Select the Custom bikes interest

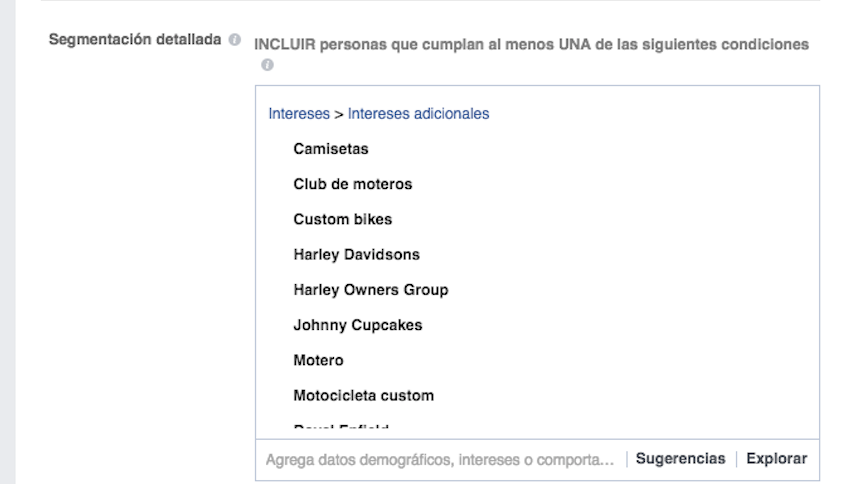click(x=343, y=219)
